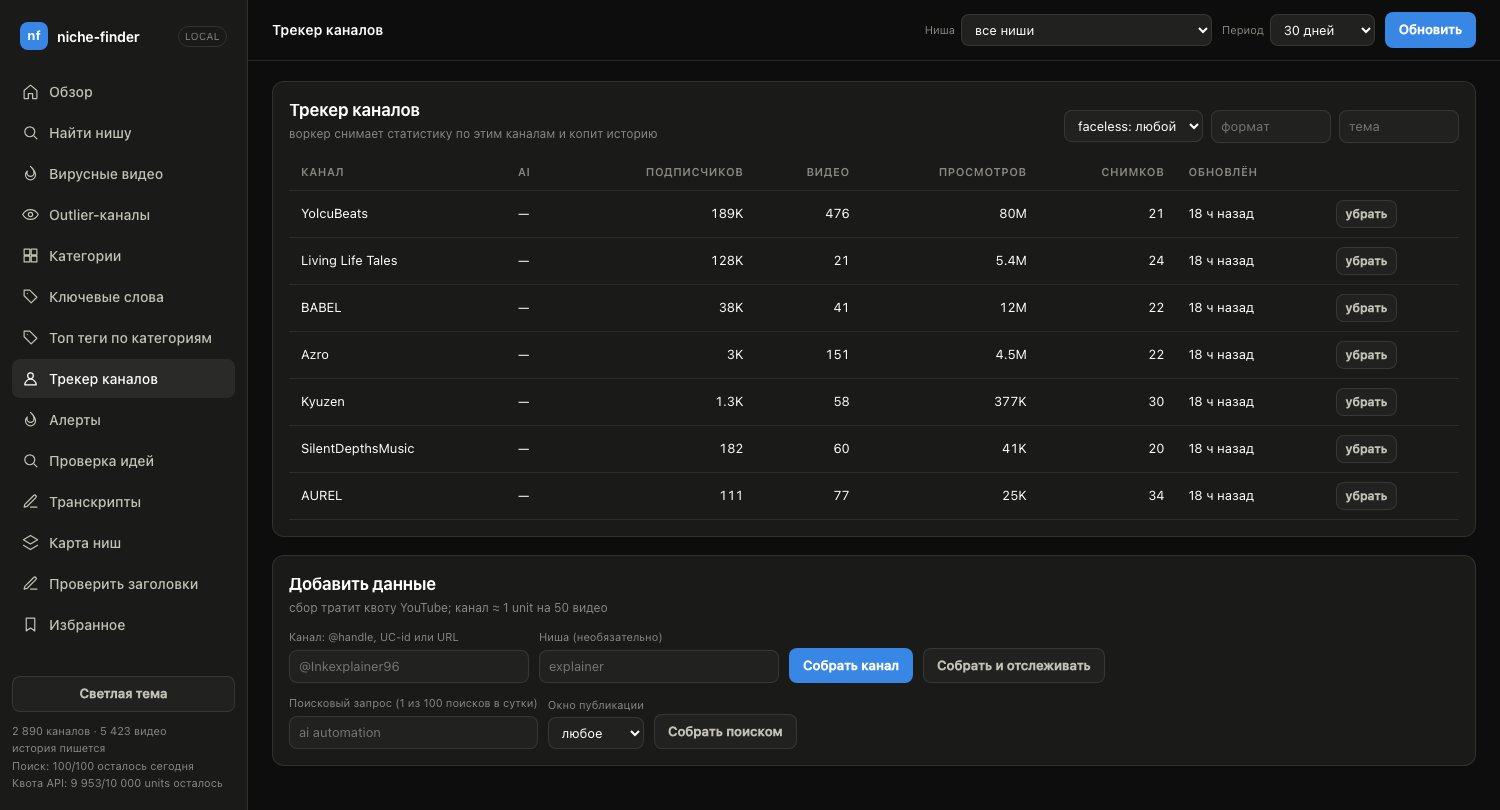Image resolution: width=1500 pixels, height=810 pixels.
Task: Click the magnifier icon beside Проверка идей
Action: pyautogui.click(x=30, y=461)
